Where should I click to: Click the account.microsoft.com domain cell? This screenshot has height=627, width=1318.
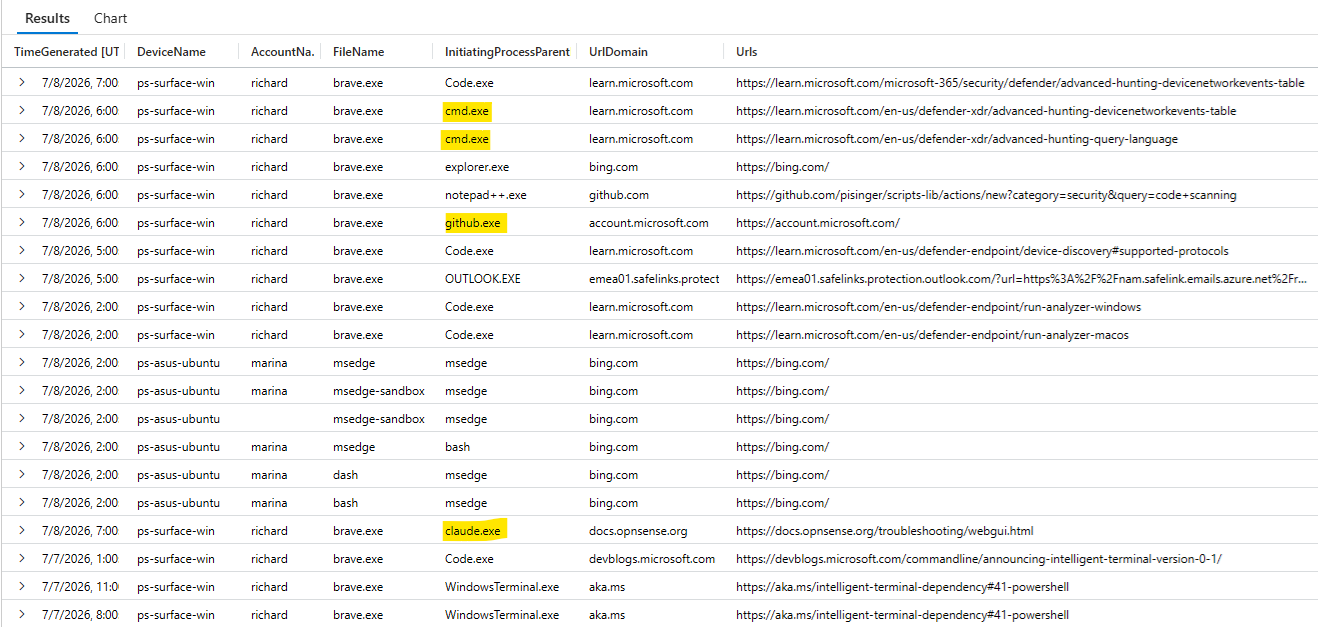coord(649,223)
